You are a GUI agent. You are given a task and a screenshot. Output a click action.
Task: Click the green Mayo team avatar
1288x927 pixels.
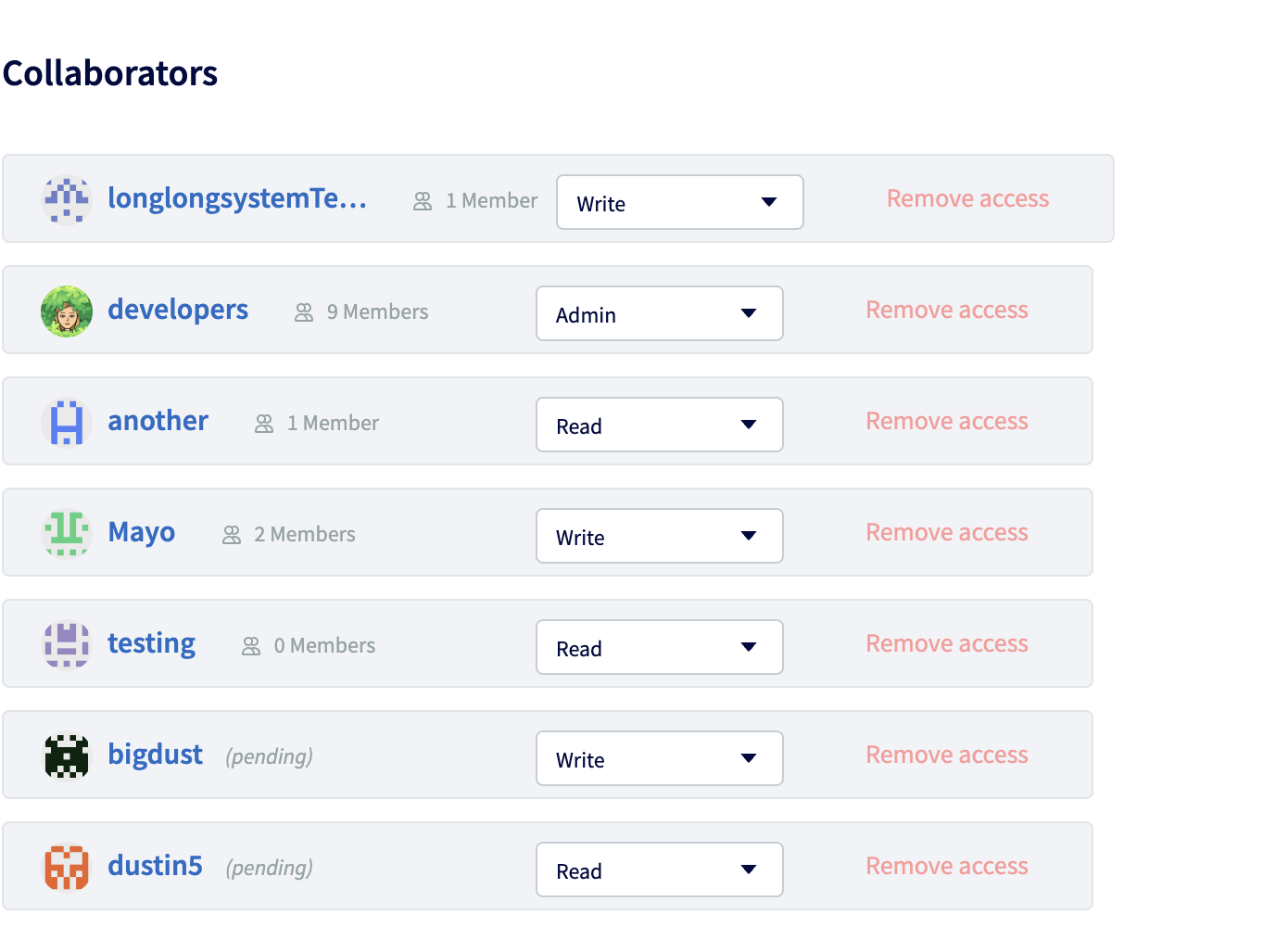(67, 534)
